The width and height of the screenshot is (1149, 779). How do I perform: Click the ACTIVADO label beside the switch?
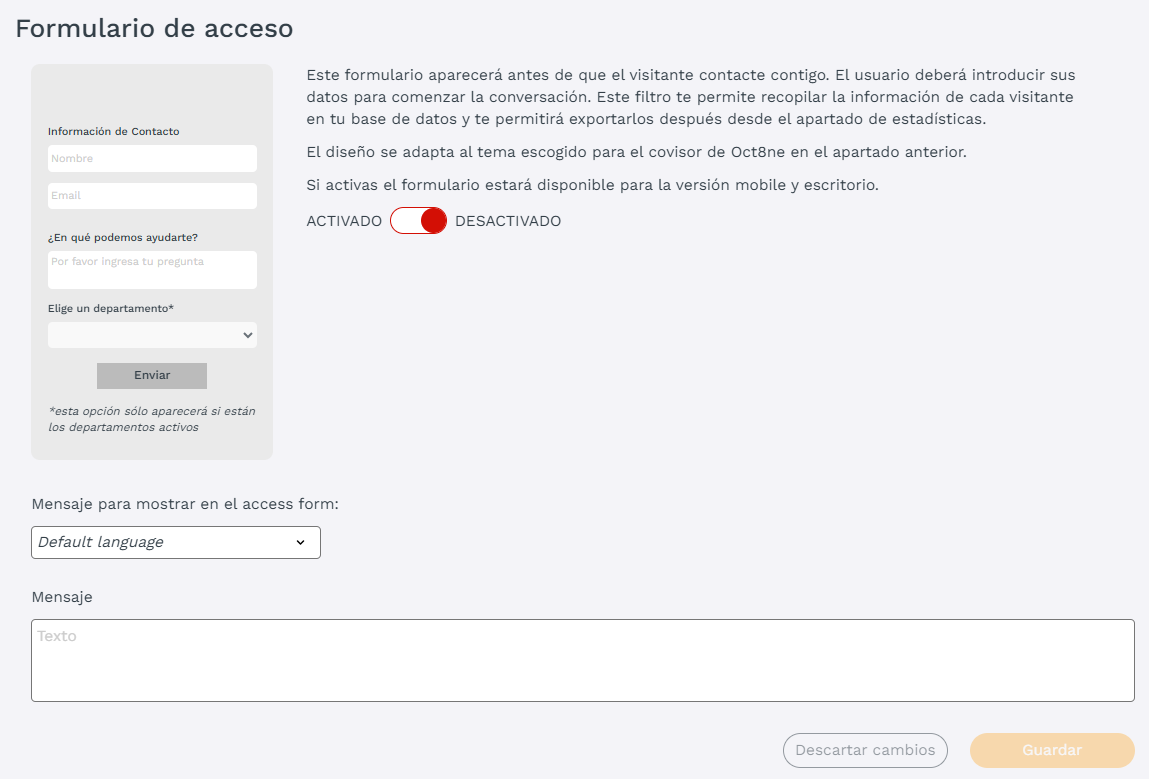(344, 221)
